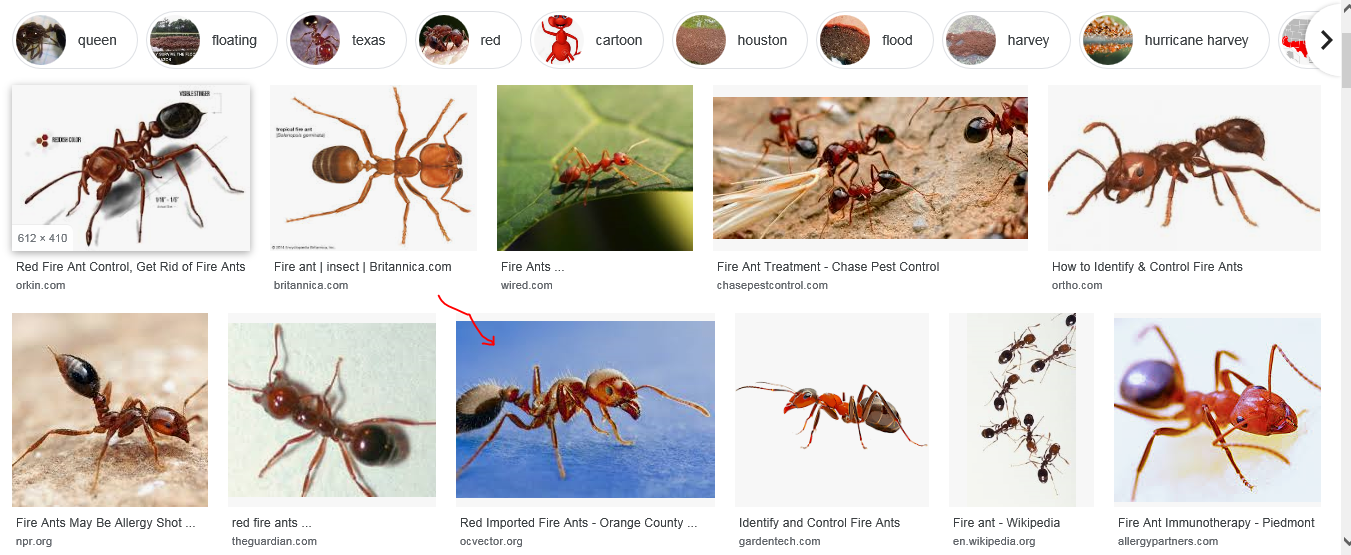
Task: Select the "flood" filter chip
Action: pyautogui.click(x=874, y=40)
